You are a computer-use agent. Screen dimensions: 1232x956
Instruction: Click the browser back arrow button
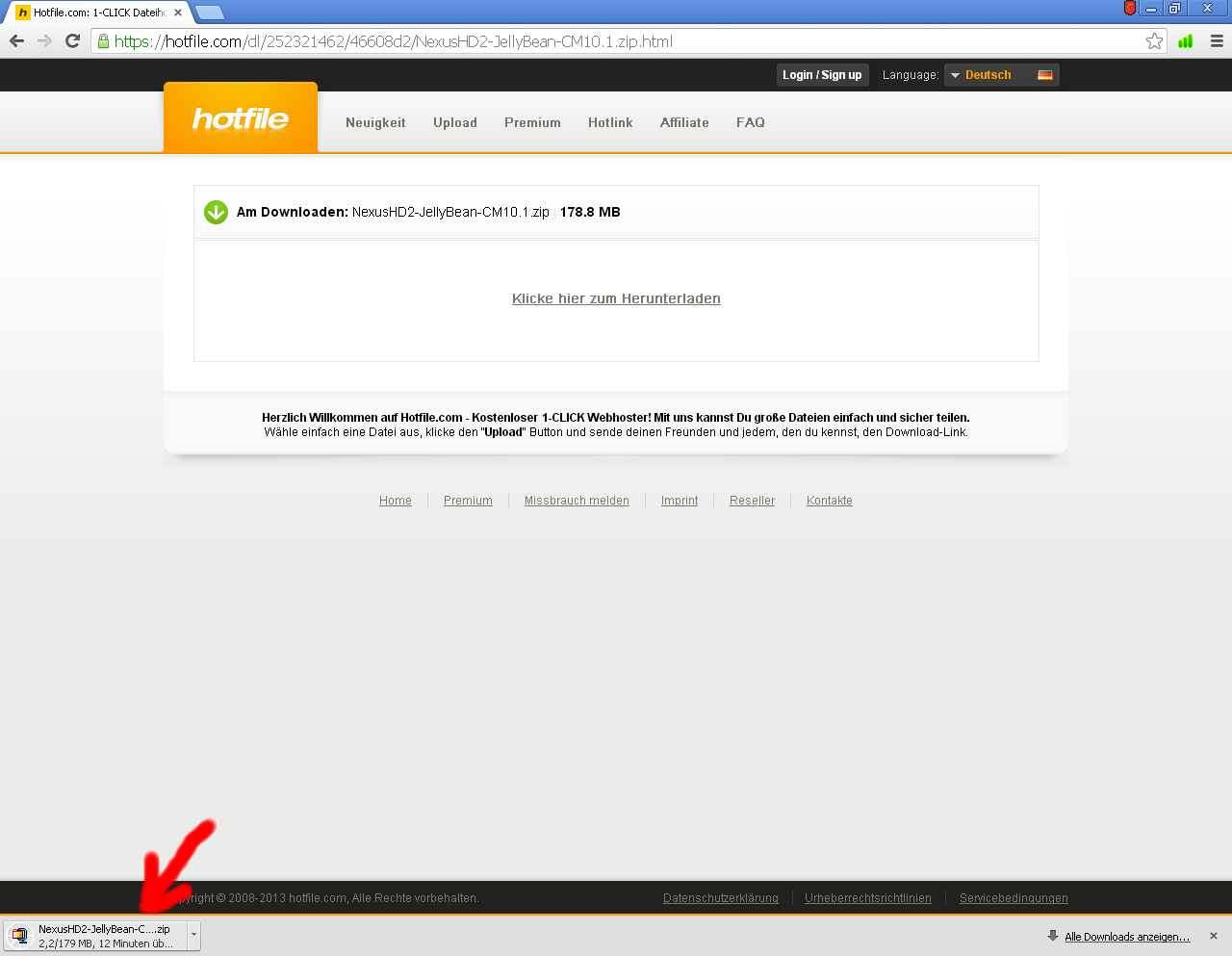(x=16, y=40)
